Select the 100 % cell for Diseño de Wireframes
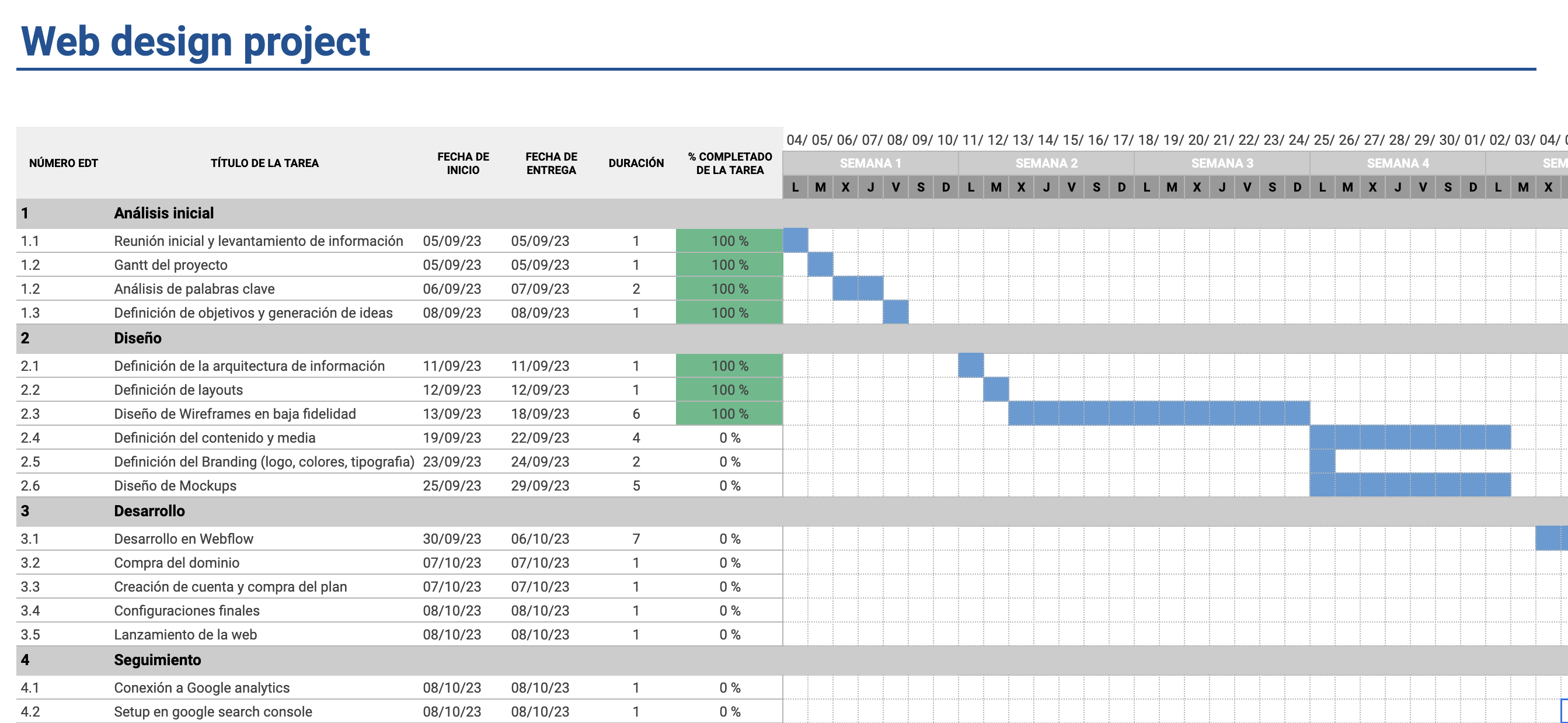This screenshot has width=1568, height=723. click(729, 413)
